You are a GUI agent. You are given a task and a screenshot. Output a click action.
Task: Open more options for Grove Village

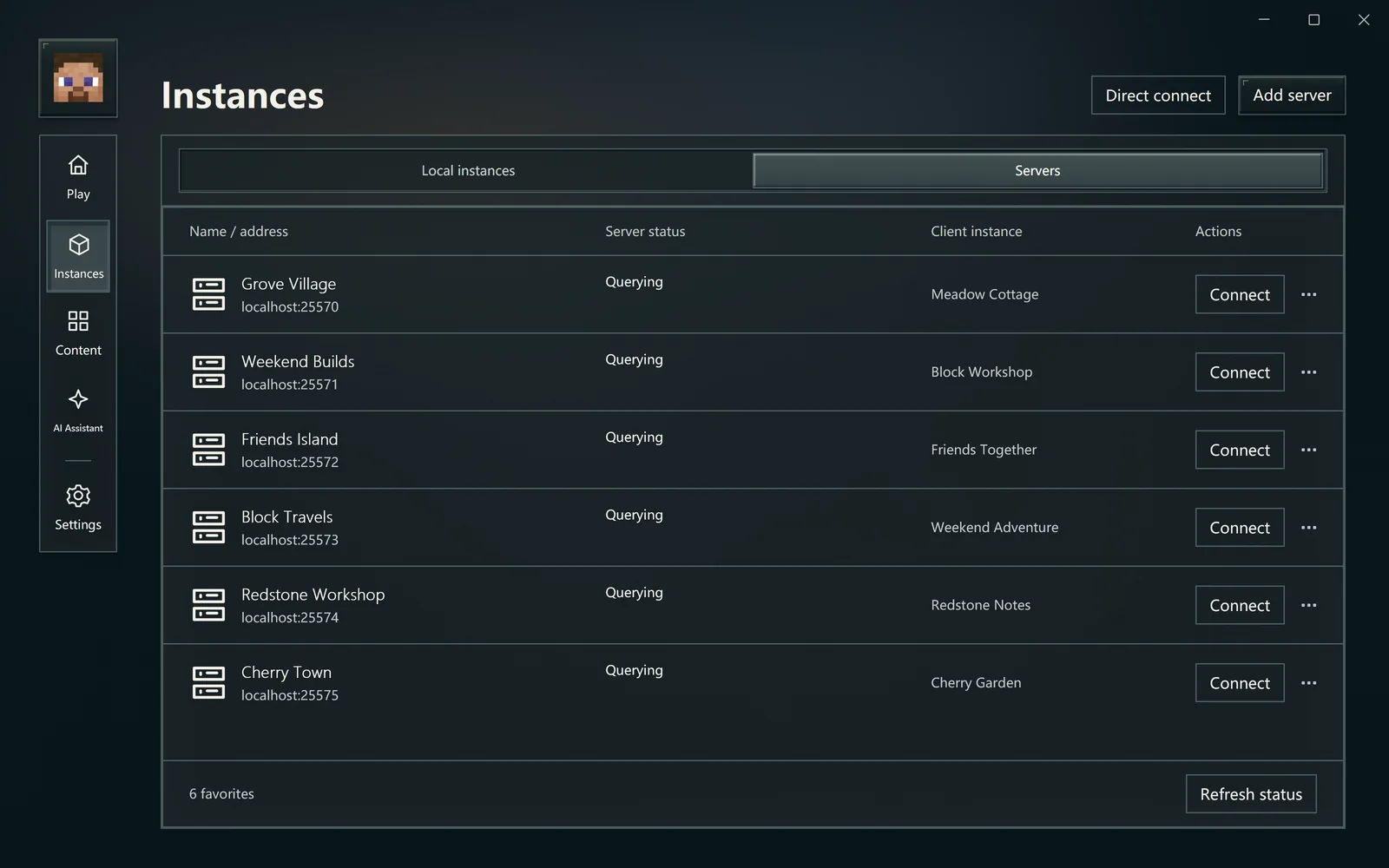1308,294
